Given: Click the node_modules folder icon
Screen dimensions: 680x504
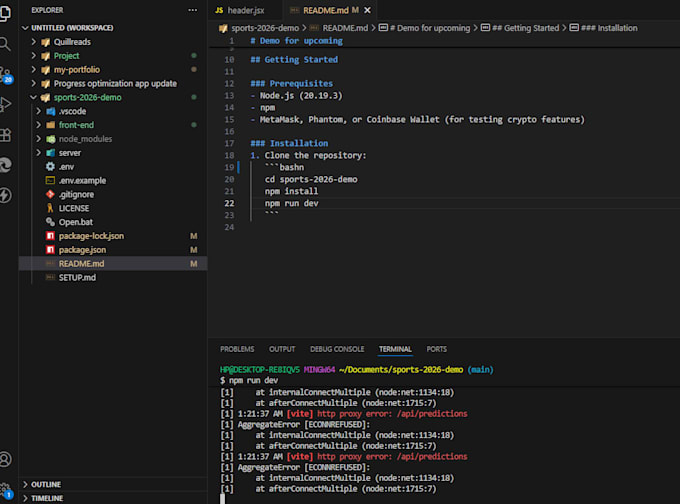Looking at the screenshot, I should point(50,139).
